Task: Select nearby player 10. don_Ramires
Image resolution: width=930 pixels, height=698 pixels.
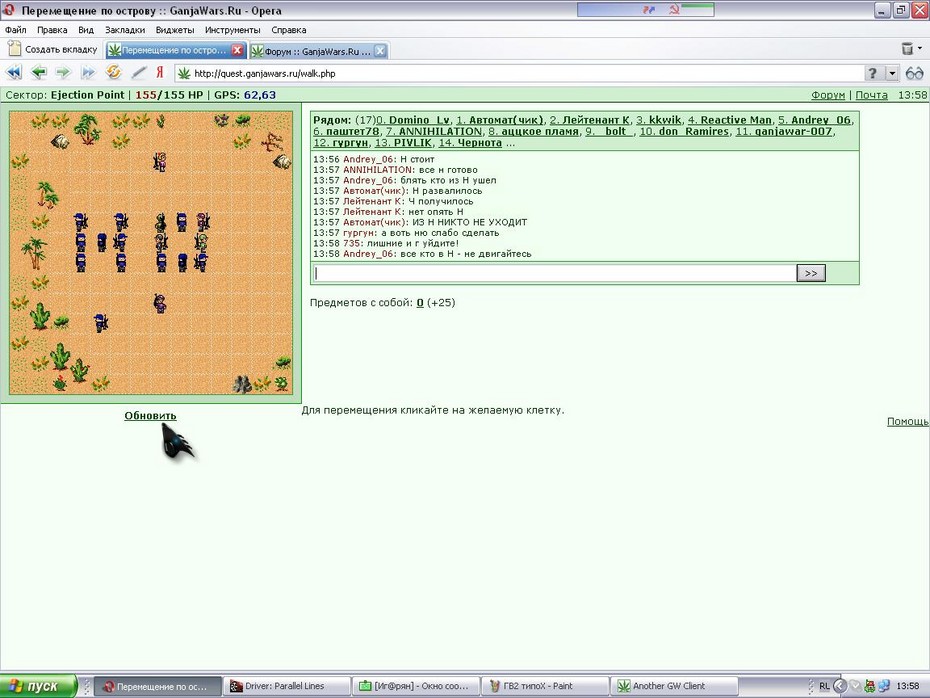Action: (x=684, y=131)
